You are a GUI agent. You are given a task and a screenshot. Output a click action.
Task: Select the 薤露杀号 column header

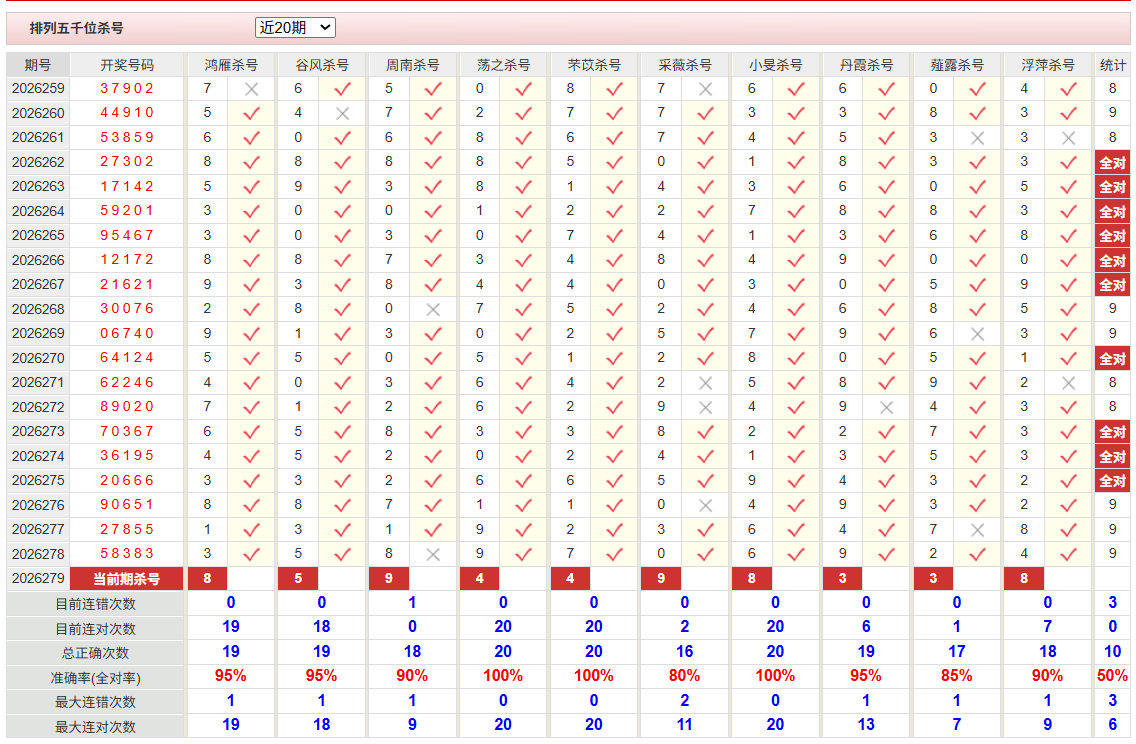coord(956,65)
